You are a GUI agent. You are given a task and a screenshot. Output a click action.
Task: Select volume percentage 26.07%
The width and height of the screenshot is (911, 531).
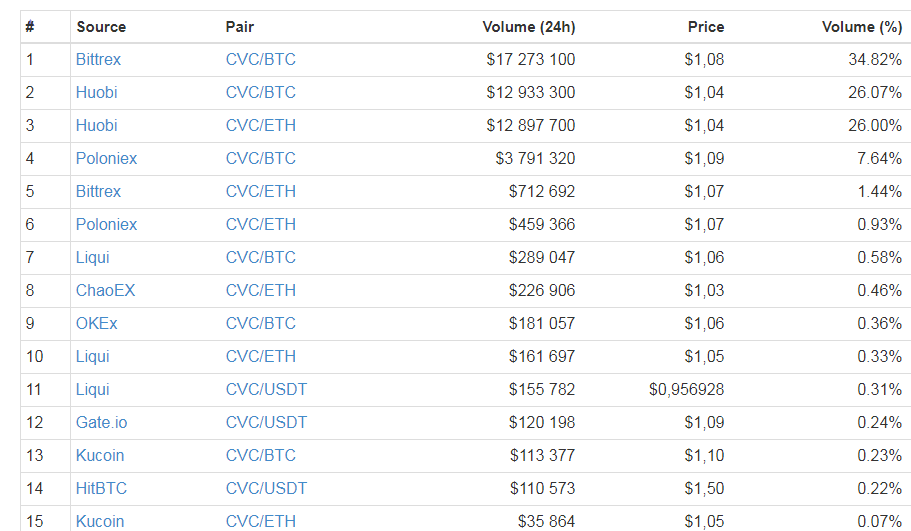pyautogui.click(x=875, y=92)
